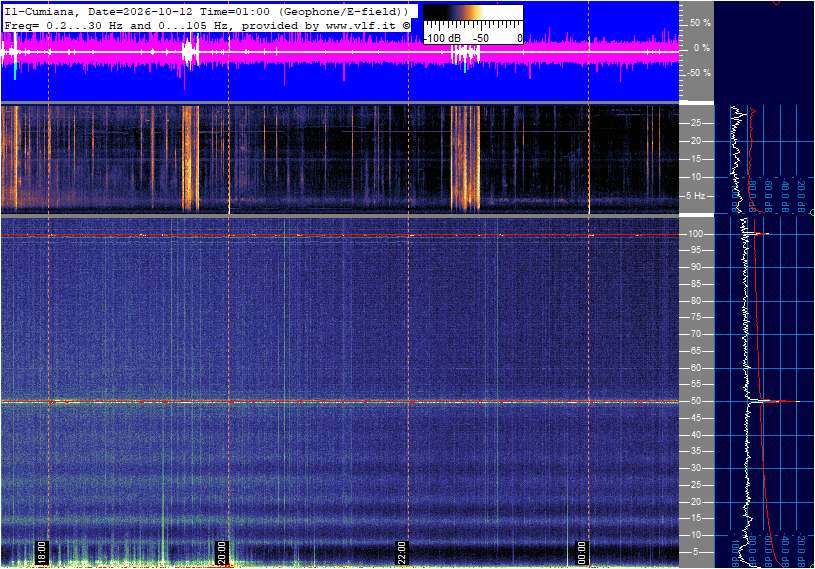The height and width of the screenshot is (569, 815).
Task: Click the '-100 dB' legend label
Action: (442, 38)
